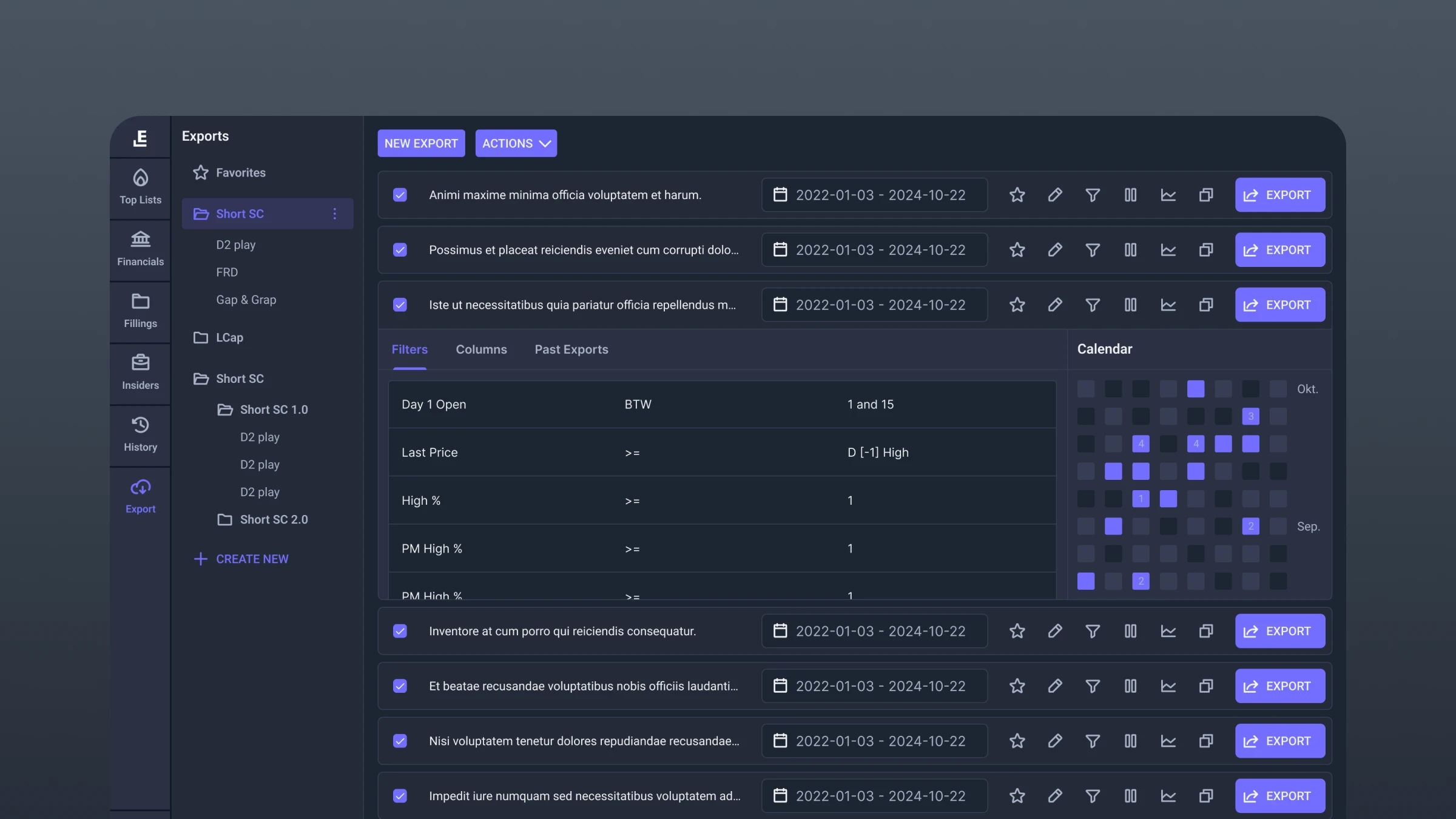Star the 'Animi maxime minima' export
Screen dimensions: 1456x819
pos(1017,195)
